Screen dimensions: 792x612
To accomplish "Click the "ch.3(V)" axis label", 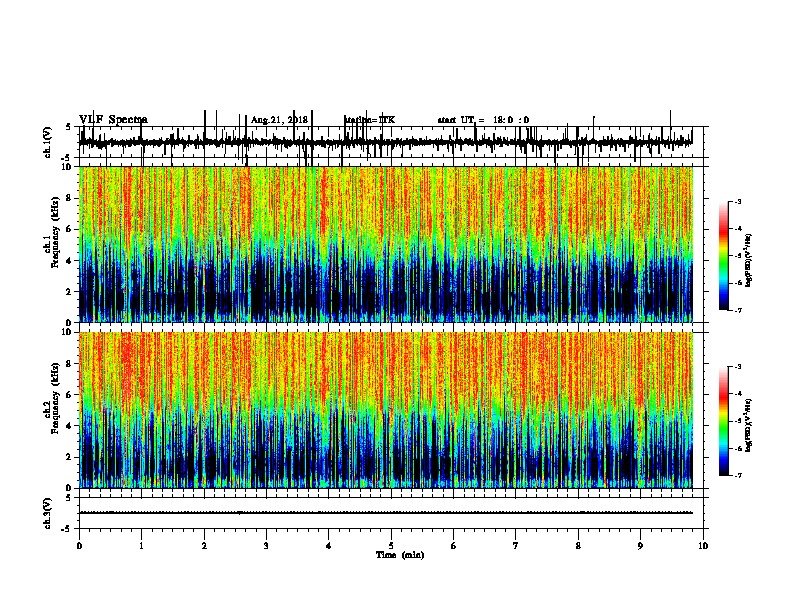I will click(x=48, y=513).
